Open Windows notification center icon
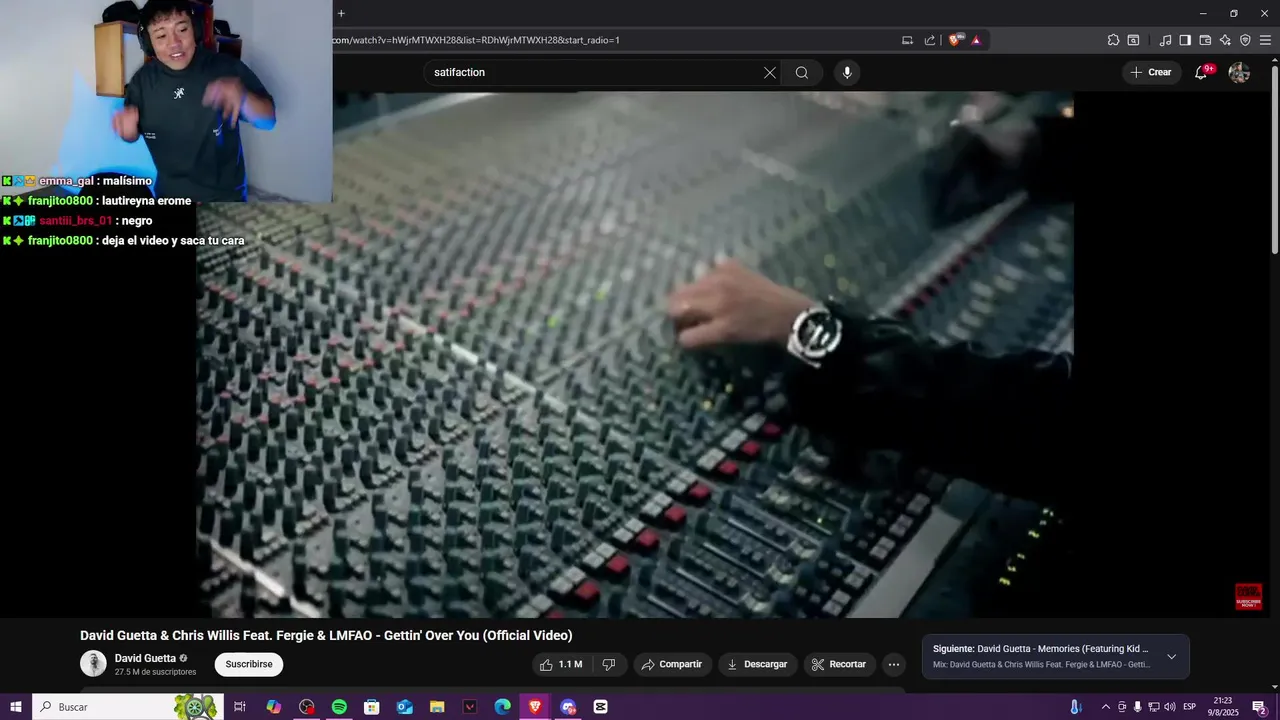The height and width of the screenshot is (720, 1280). click(1259, 707)
